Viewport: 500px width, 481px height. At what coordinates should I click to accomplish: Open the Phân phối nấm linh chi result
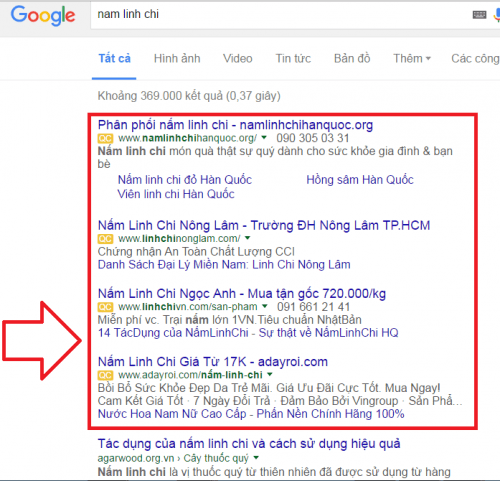235,125
